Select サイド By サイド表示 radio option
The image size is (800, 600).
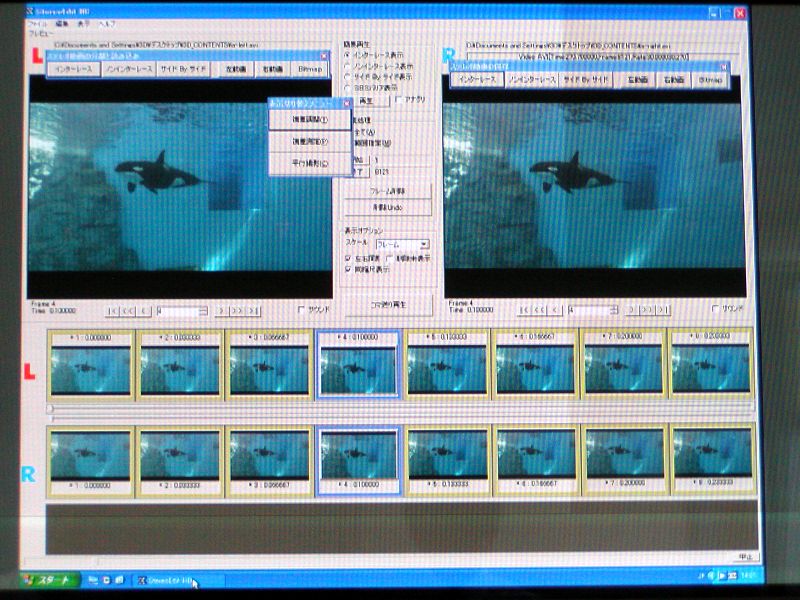pos(347,75)
